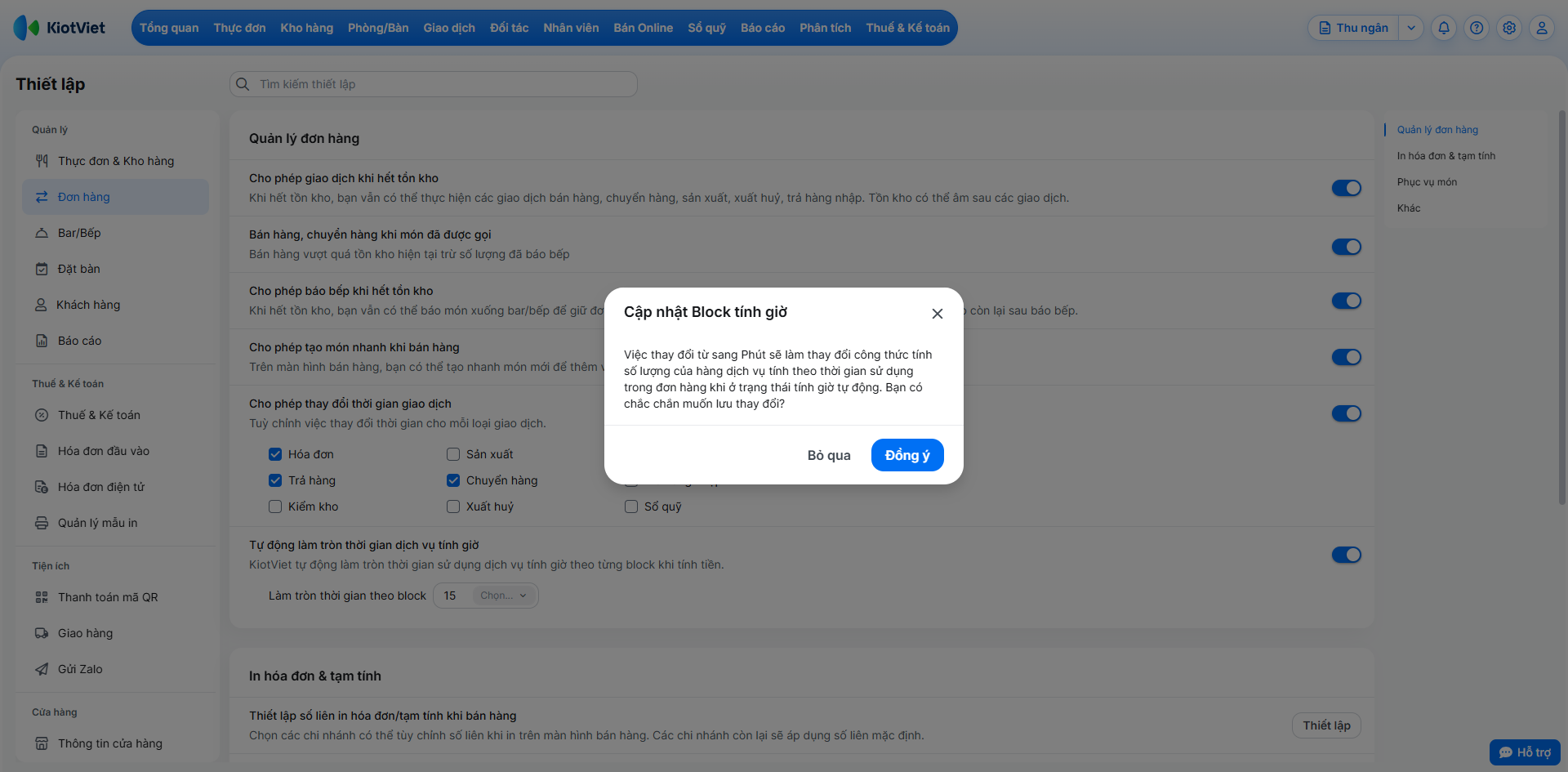Click the block minutes field showing 15
Viewport: 1568px width, 772px height.
[x=453, y=596]
